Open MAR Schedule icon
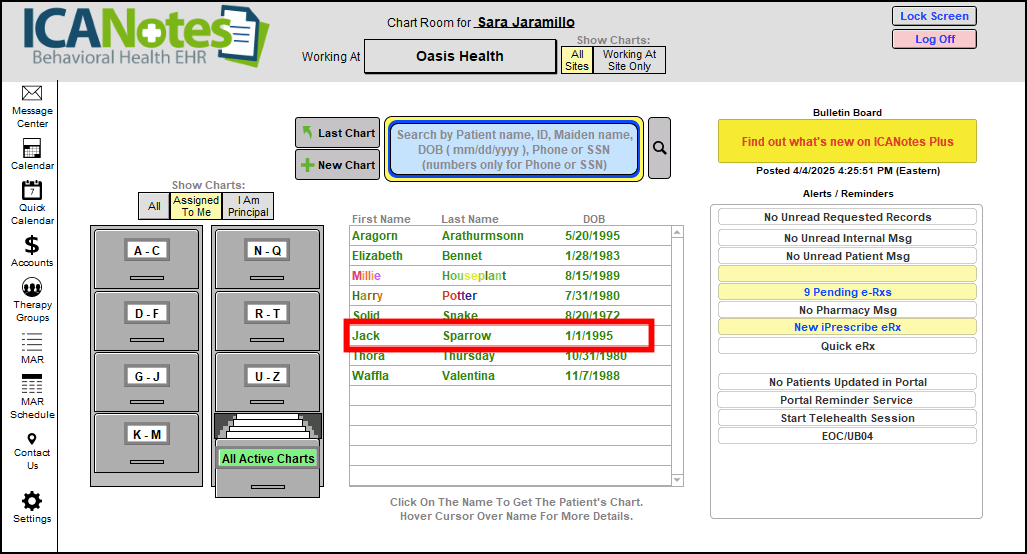 pyautogui.click(x=32, y=385)
